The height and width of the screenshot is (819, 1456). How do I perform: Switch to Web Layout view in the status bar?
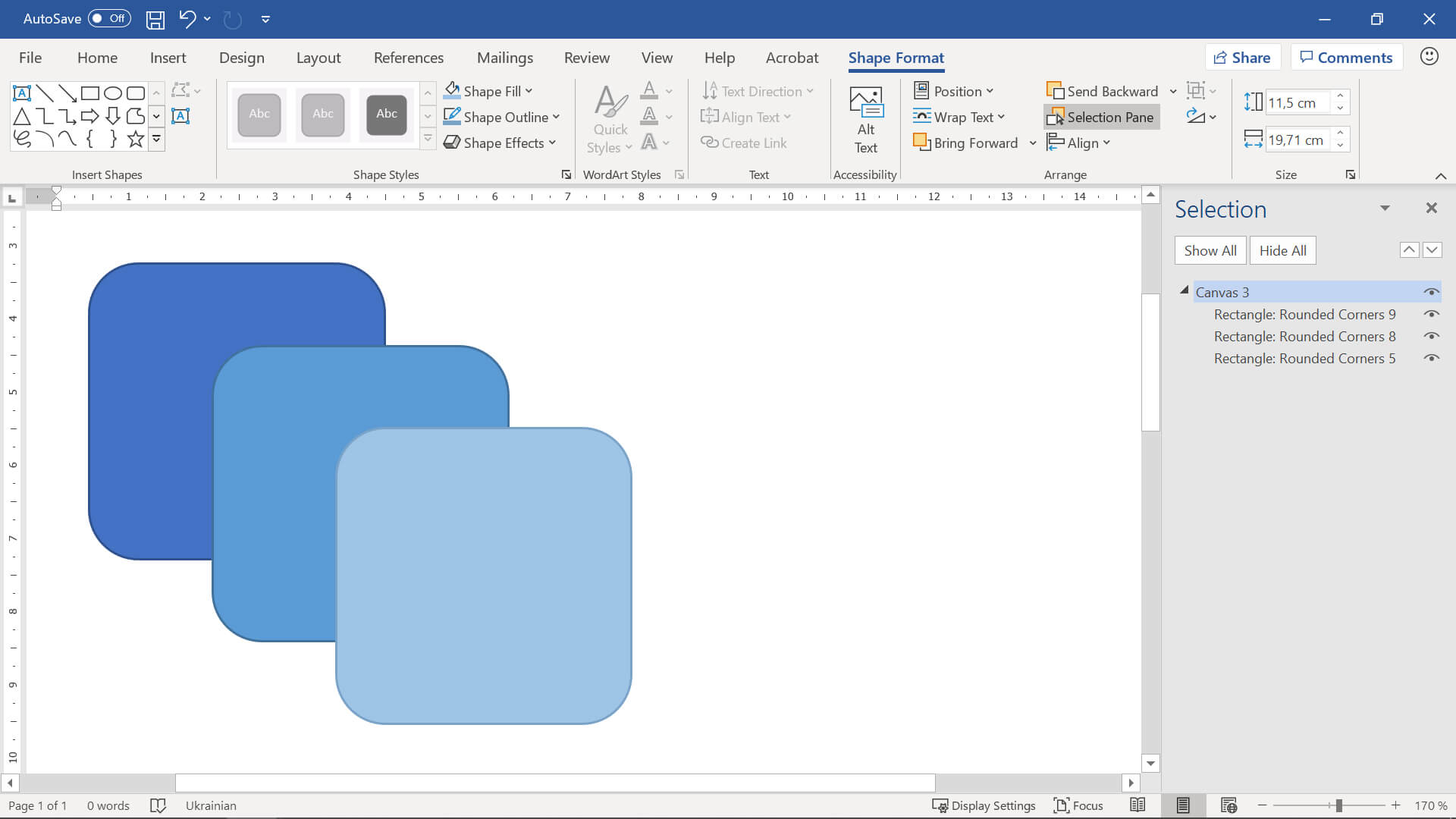coord(1228,805)
